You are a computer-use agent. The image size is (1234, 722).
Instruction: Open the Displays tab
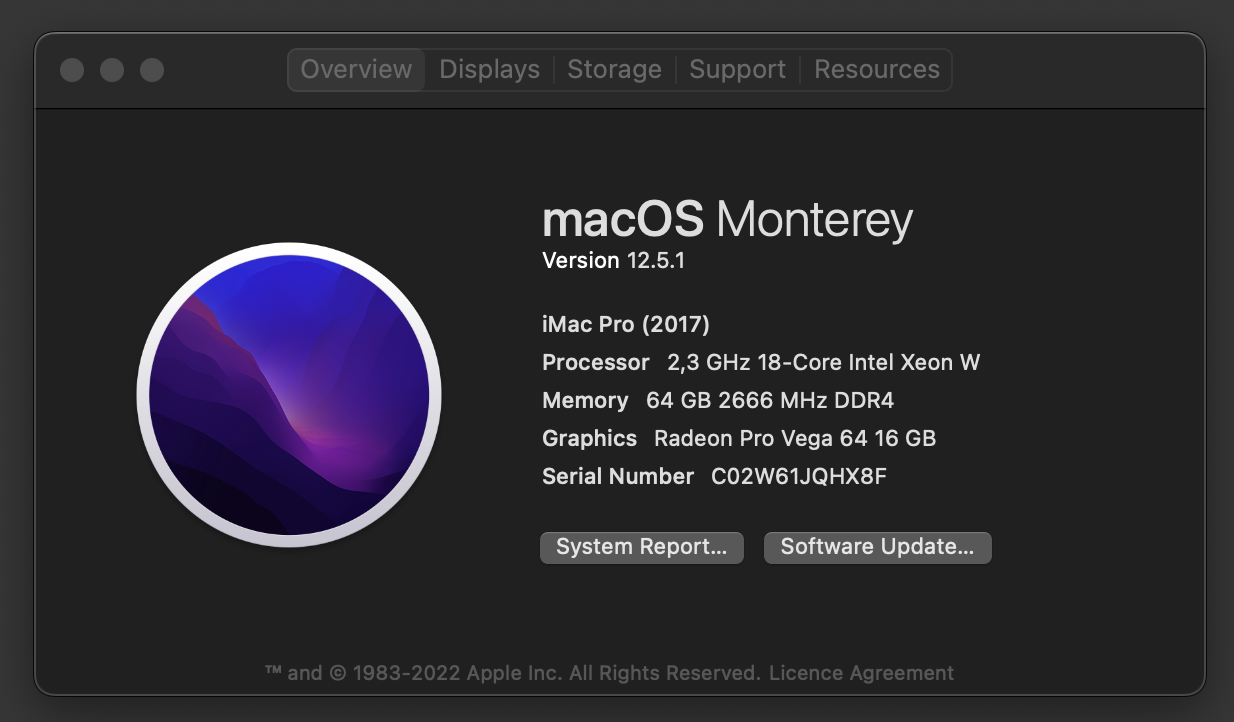490,70
